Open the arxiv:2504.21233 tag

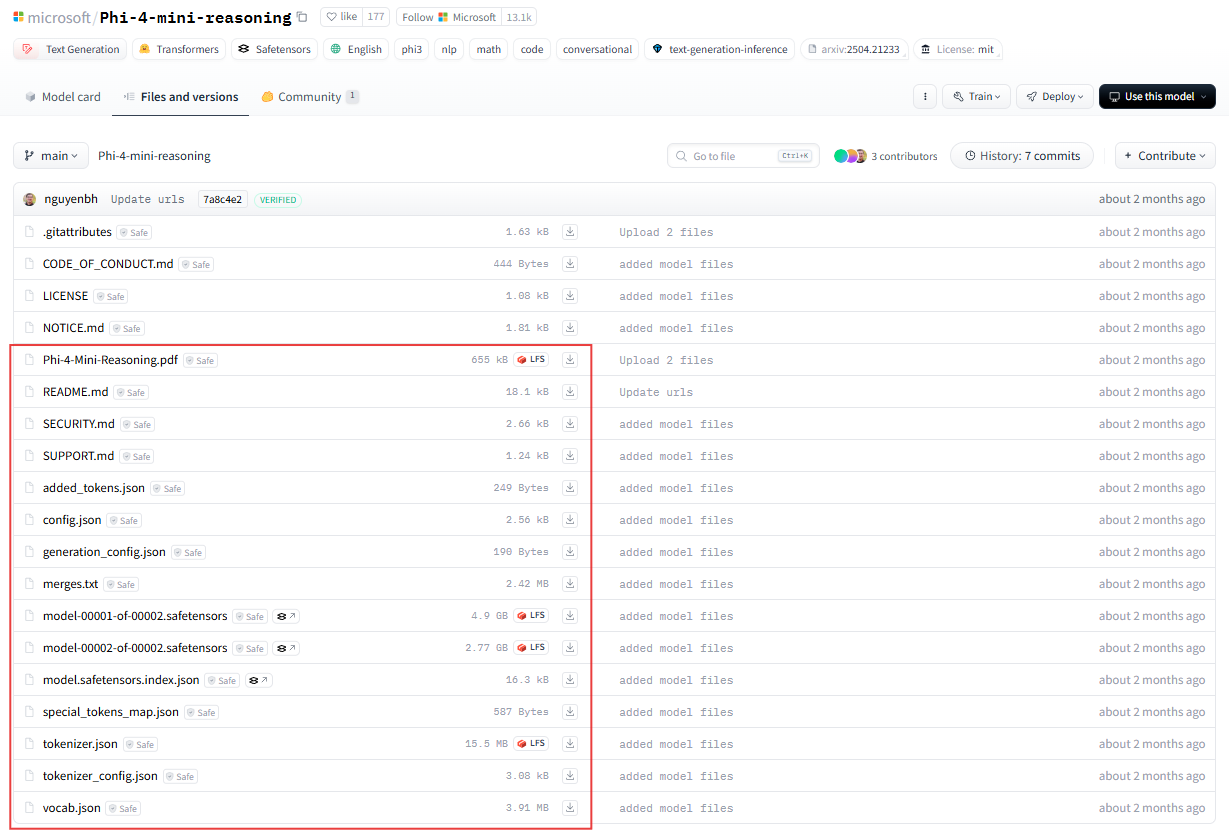(854, 49)
